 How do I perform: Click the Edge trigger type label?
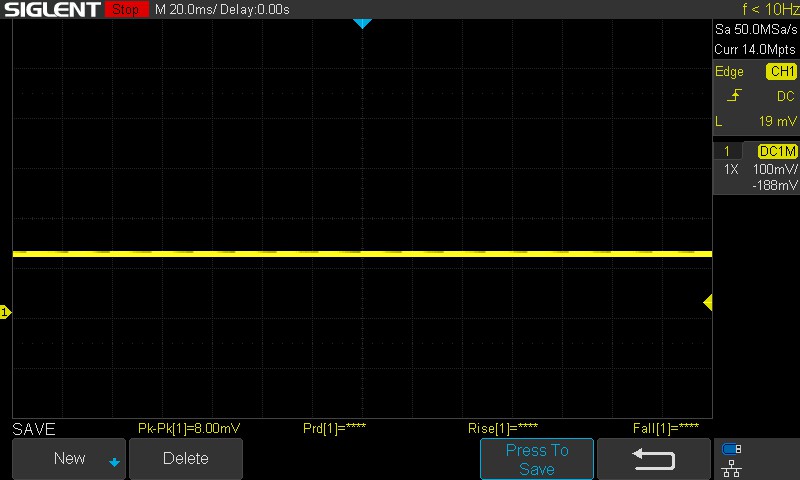(x=729, y=71)
